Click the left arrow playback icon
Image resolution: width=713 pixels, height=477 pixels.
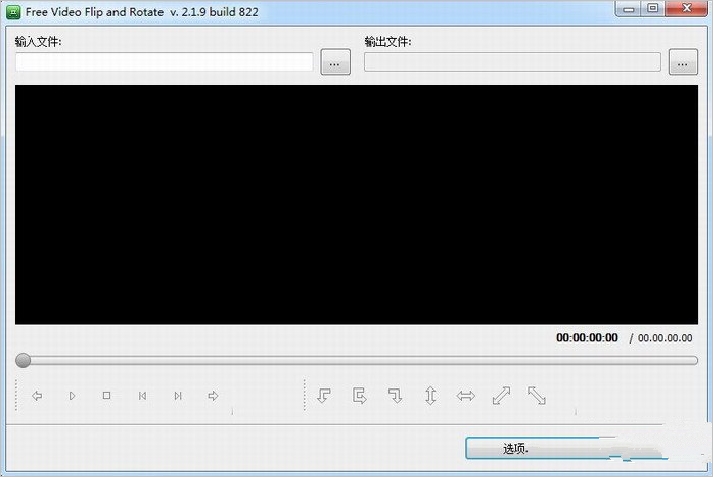(x=37, y=396)
